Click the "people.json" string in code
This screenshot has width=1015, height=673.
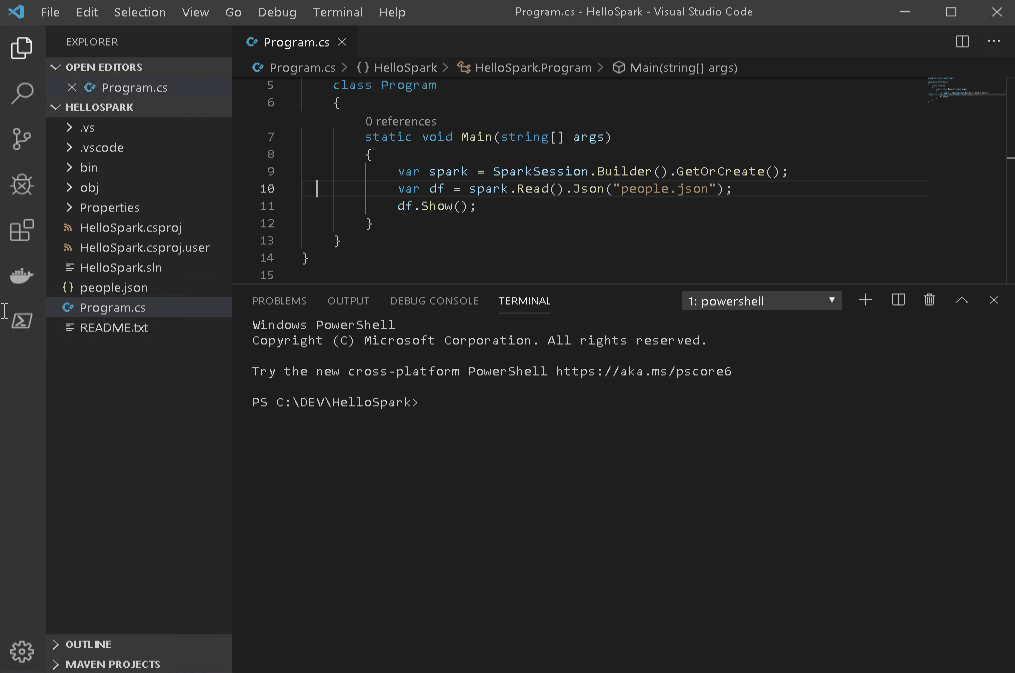pyautogui.click(x=664, y=189)
